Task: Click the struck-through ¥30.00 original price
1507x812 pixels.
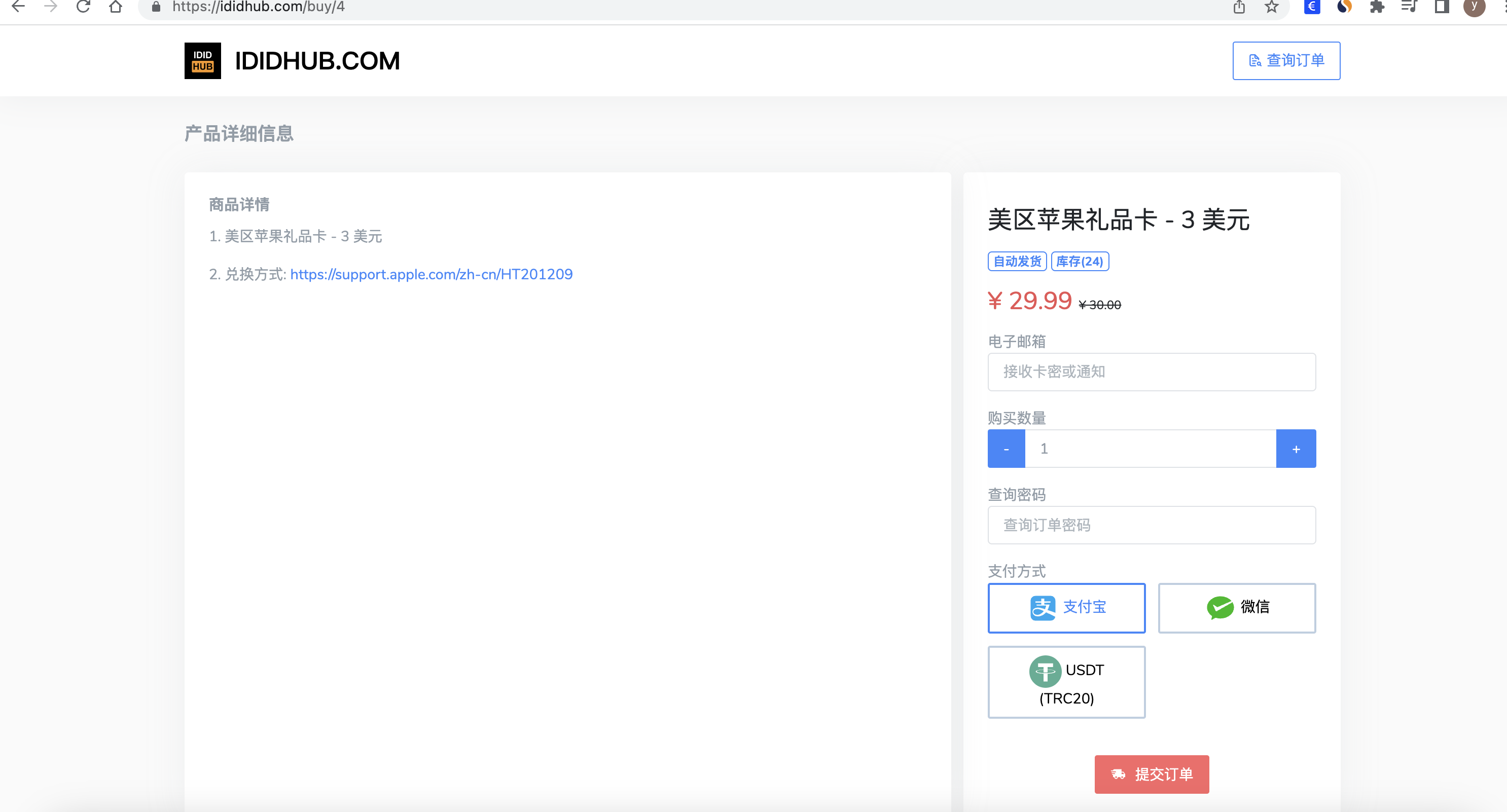Action: [x=1100, y=305]
